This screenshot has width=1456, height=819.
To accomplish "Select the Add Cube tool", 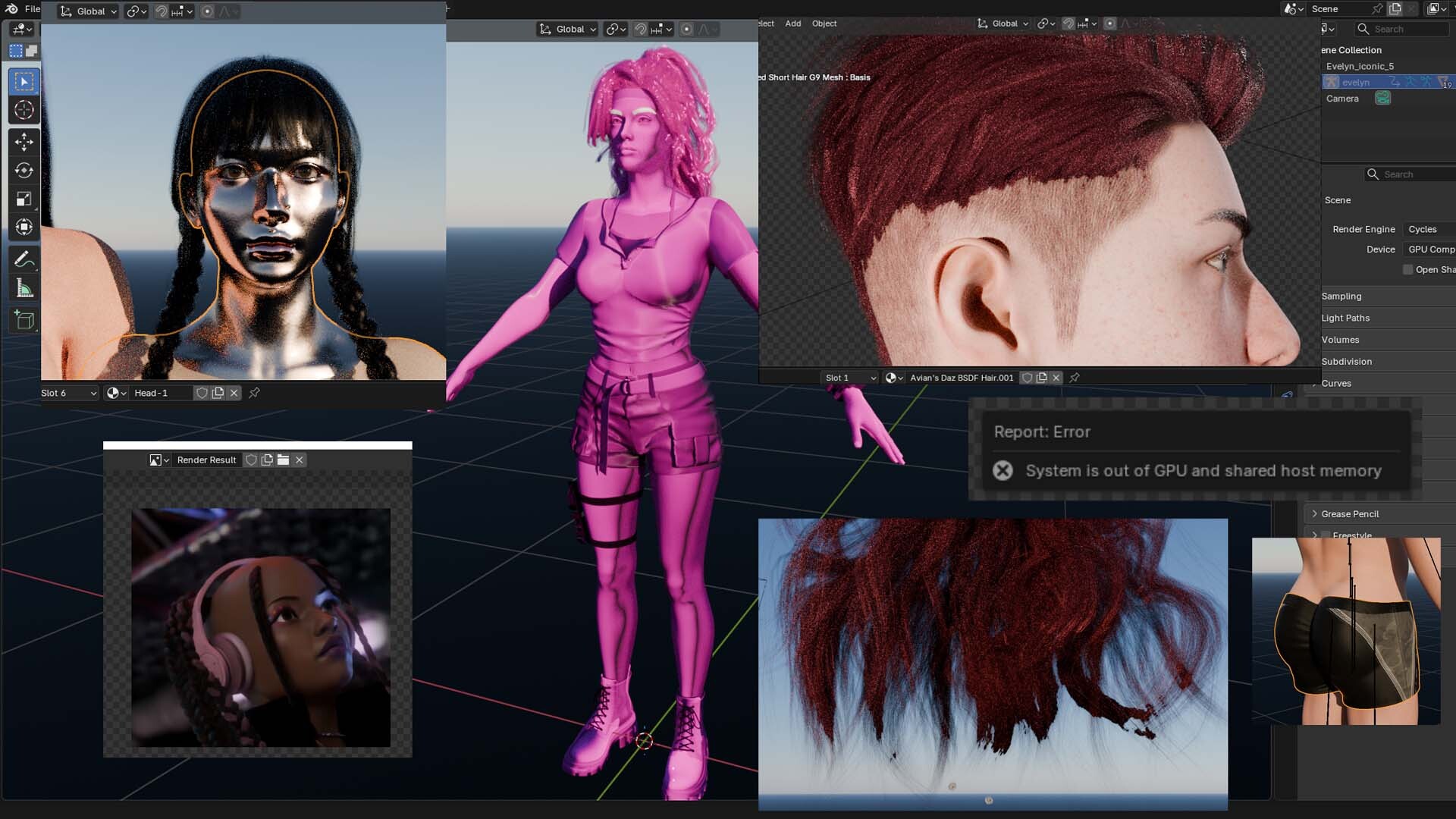I will (x=24, y=321).
